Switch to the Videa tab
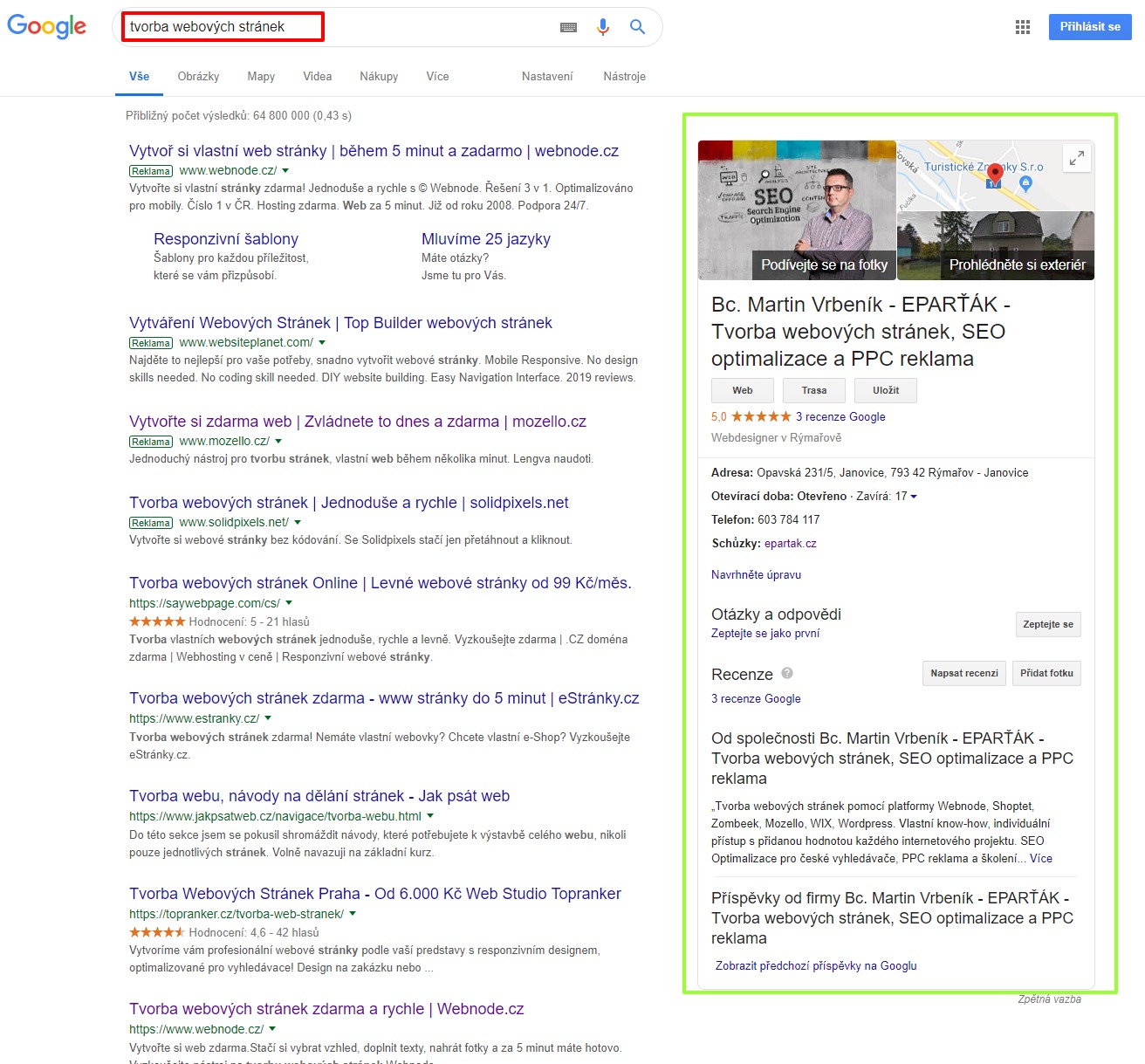The image size is (1145, 1064). [x=318, y=77]
